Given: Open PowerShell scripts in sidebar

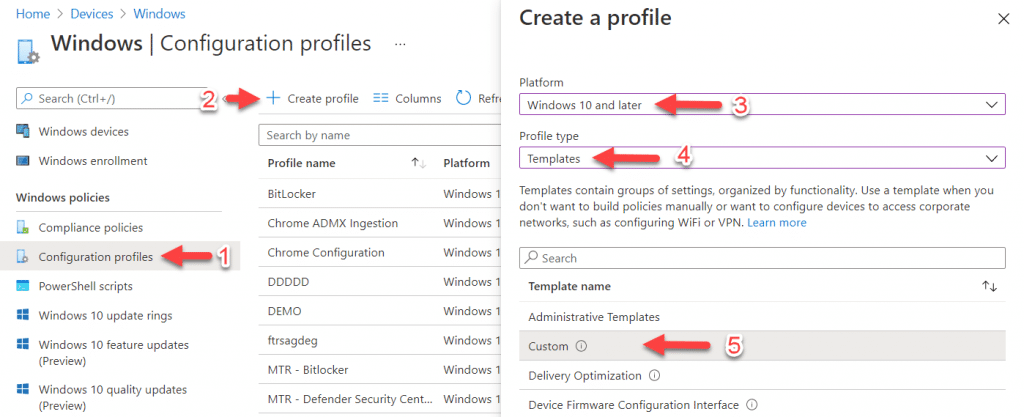Looking at the screenshot, I should 86,286.
